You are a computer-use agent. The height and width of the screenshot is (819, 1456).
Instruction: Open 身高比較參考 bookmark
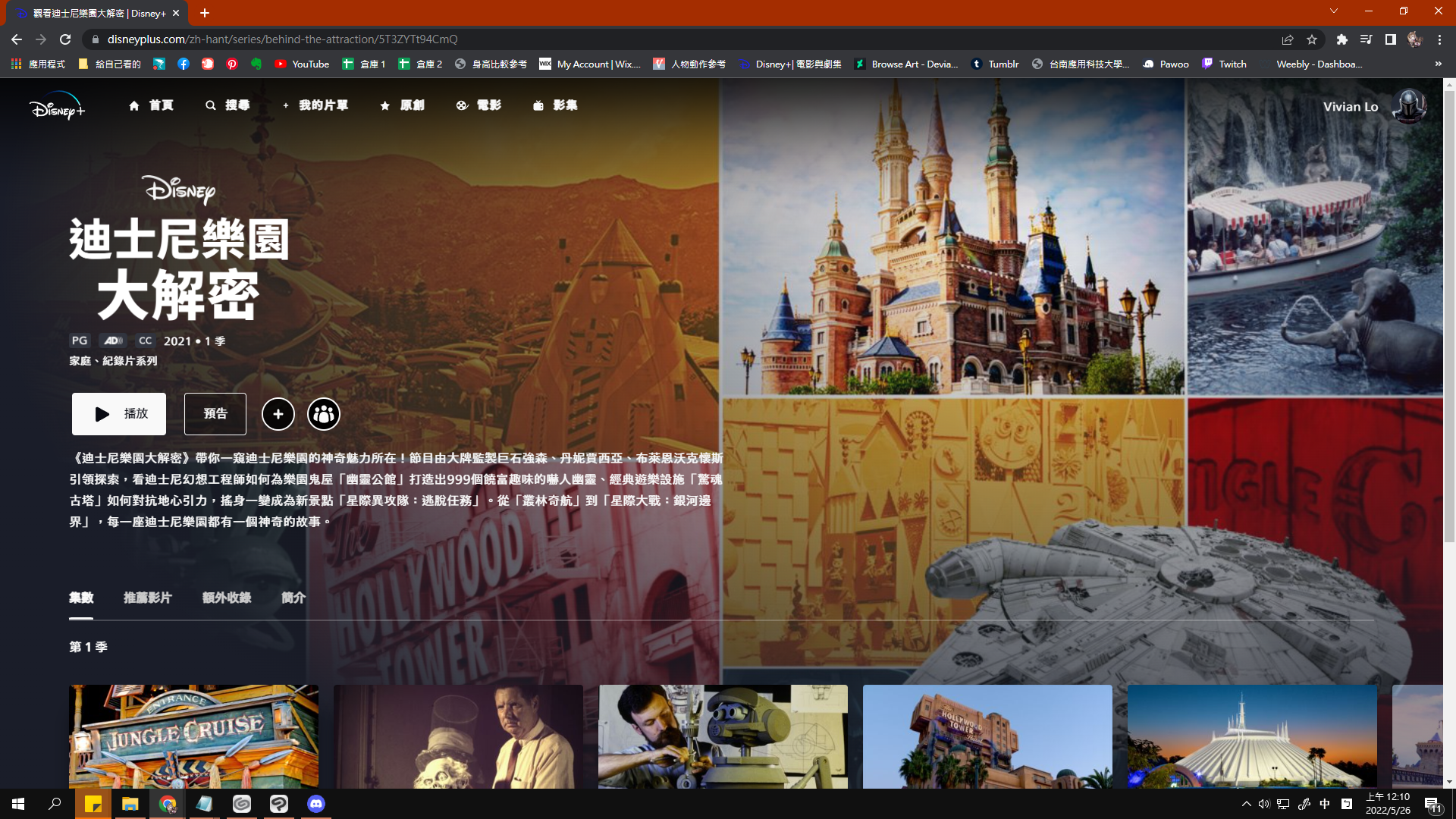pyautogui.click(x=491, y=64)
